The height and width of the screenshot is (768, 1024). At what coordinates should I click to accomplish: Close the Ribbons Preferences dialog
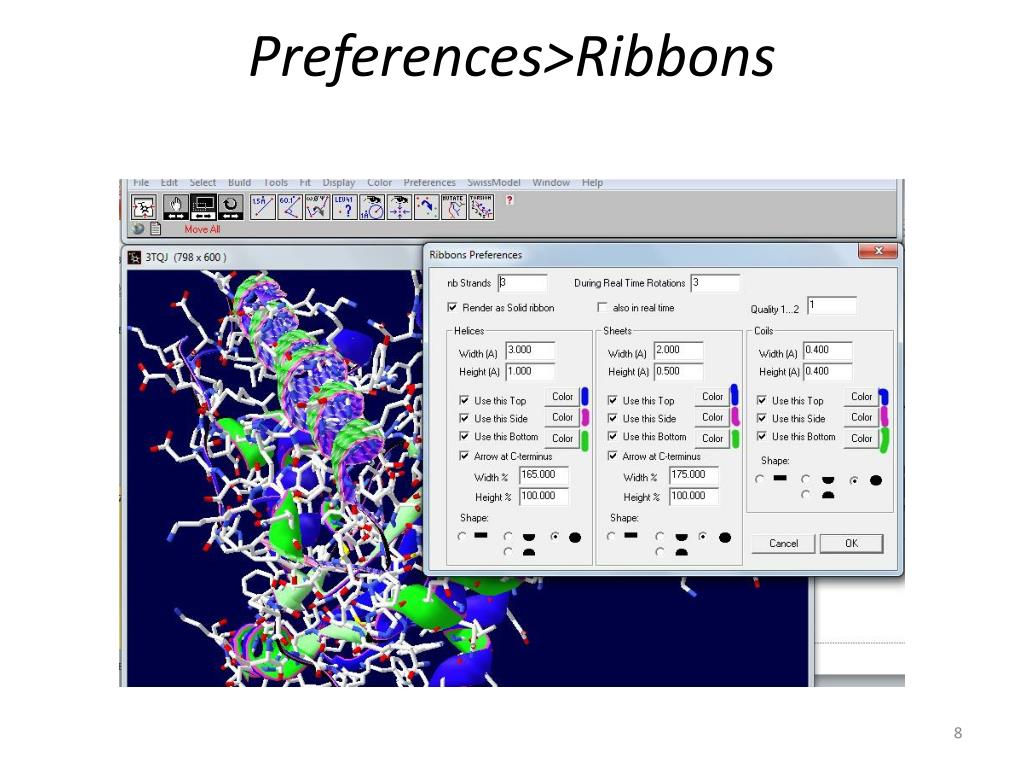coord(878,251)
